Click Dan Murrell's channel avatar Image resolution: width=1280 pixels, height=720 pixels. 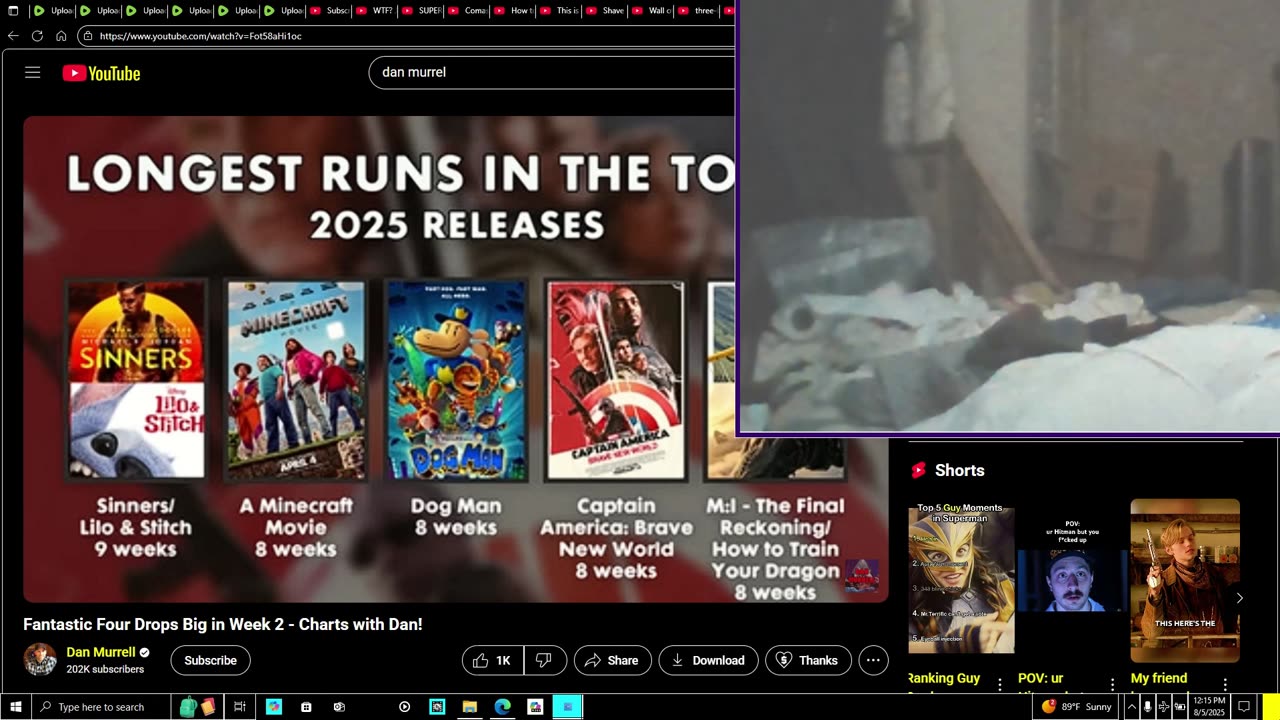click(x=40, y=660)
